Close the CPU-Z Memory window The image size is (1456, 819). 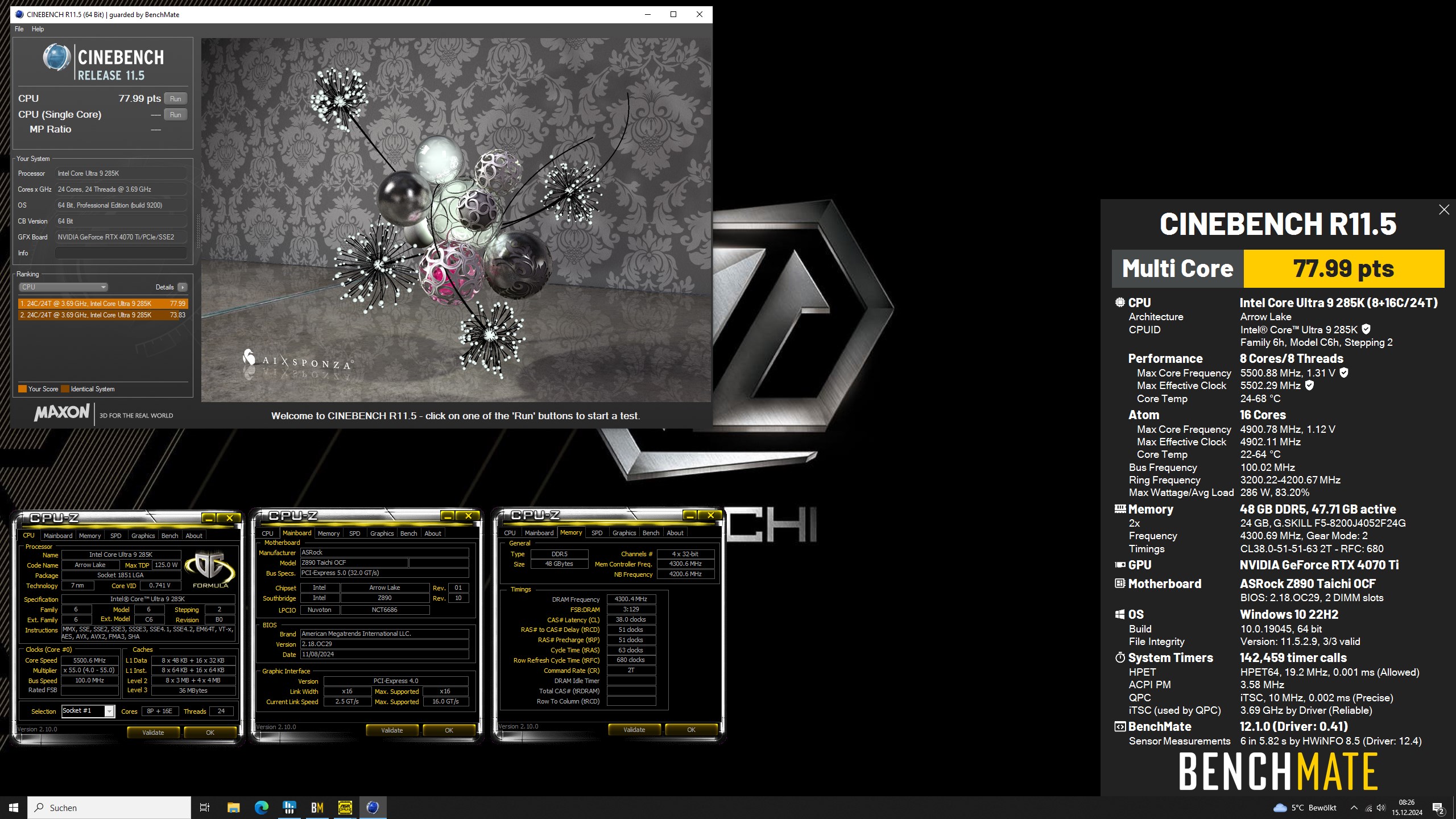click(710, 515)
